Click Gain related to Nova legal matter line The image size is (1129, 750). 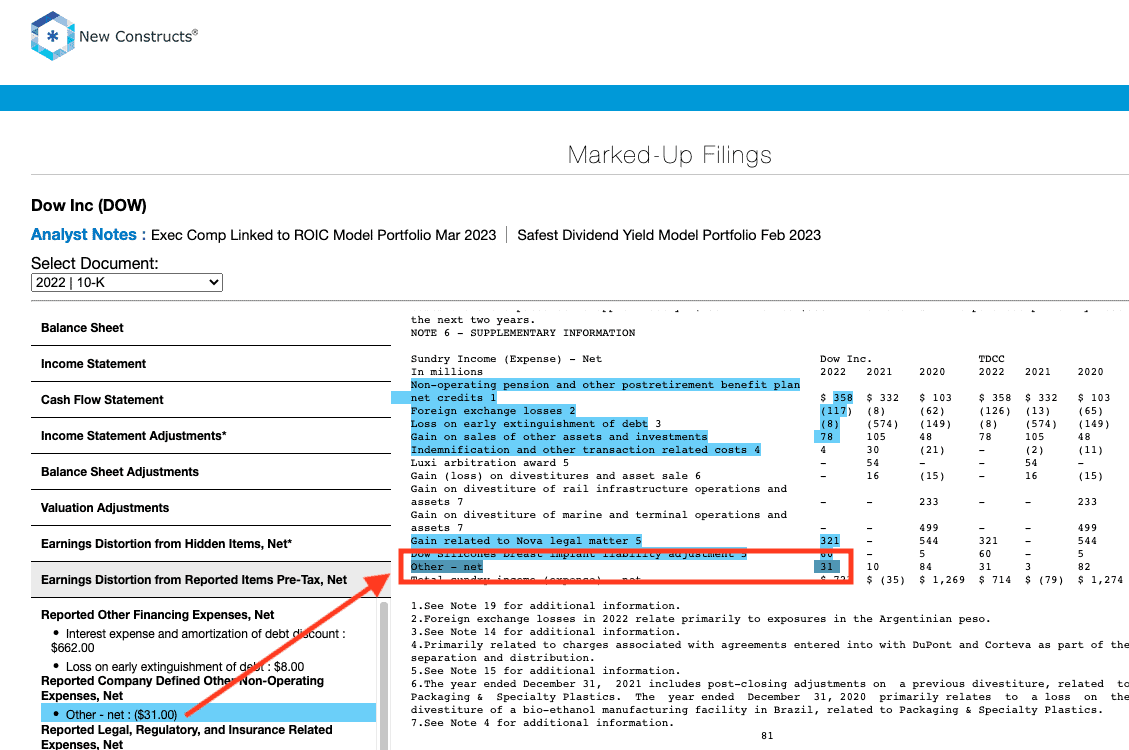click(526, 541)
